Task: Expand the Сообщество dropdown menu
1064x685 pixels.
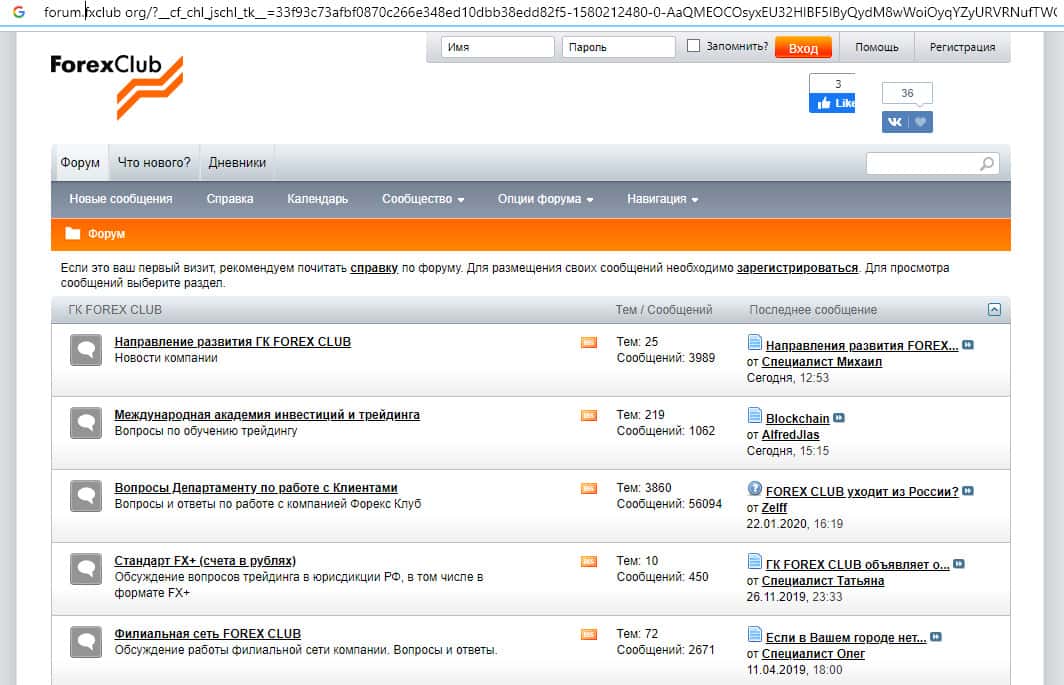Action: coord(422,199)
